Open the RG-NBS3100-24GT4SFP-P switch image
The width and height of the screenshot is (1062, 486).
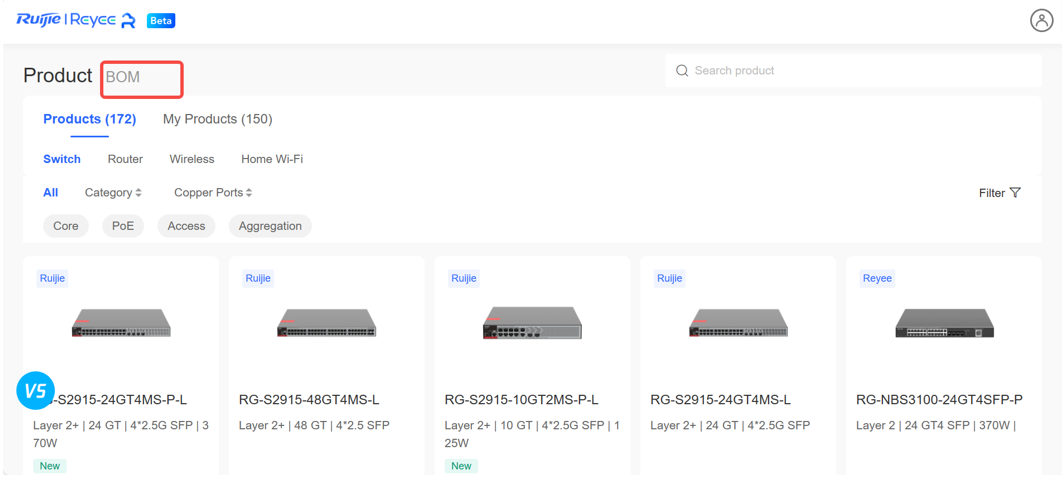944,323
